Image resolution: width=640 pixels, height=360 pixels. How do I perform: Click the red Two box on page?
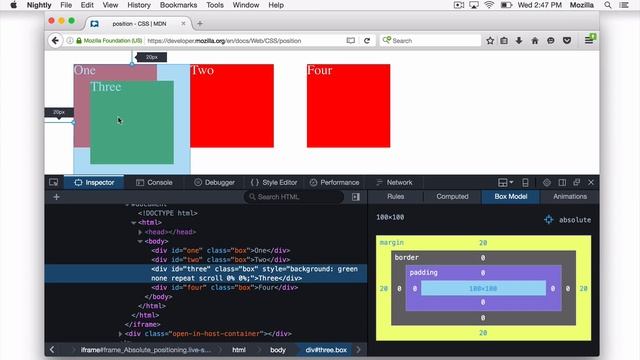point(232,106)
